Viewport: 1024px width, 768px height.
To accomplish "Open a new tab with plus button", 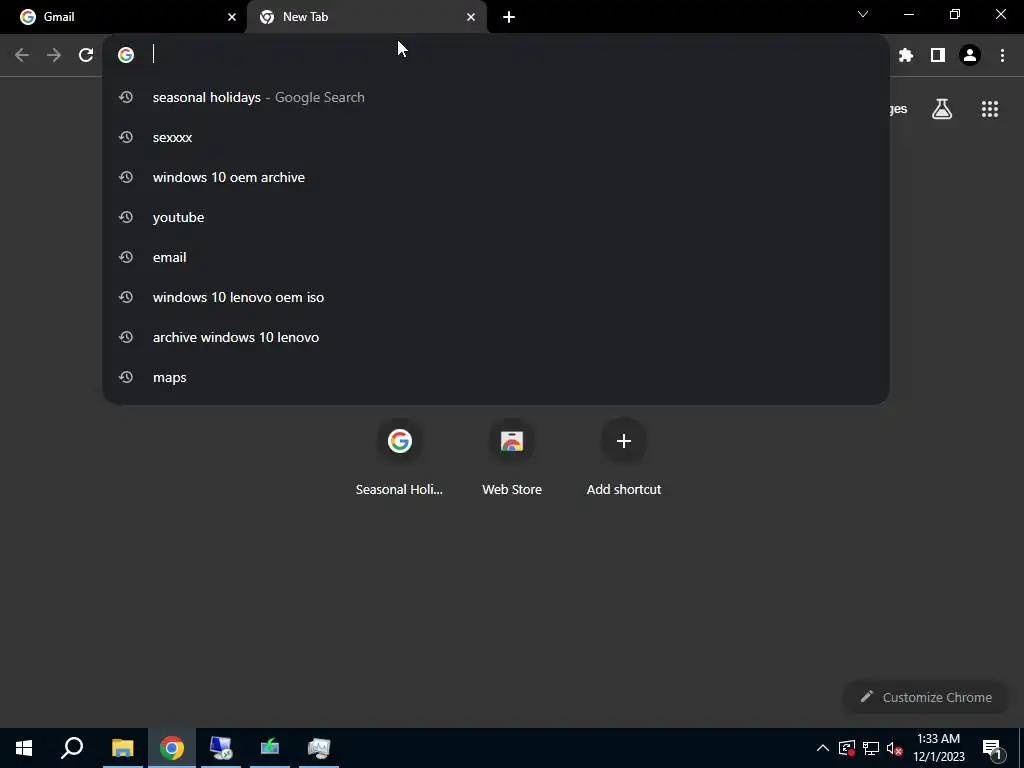I will [509, 17].
